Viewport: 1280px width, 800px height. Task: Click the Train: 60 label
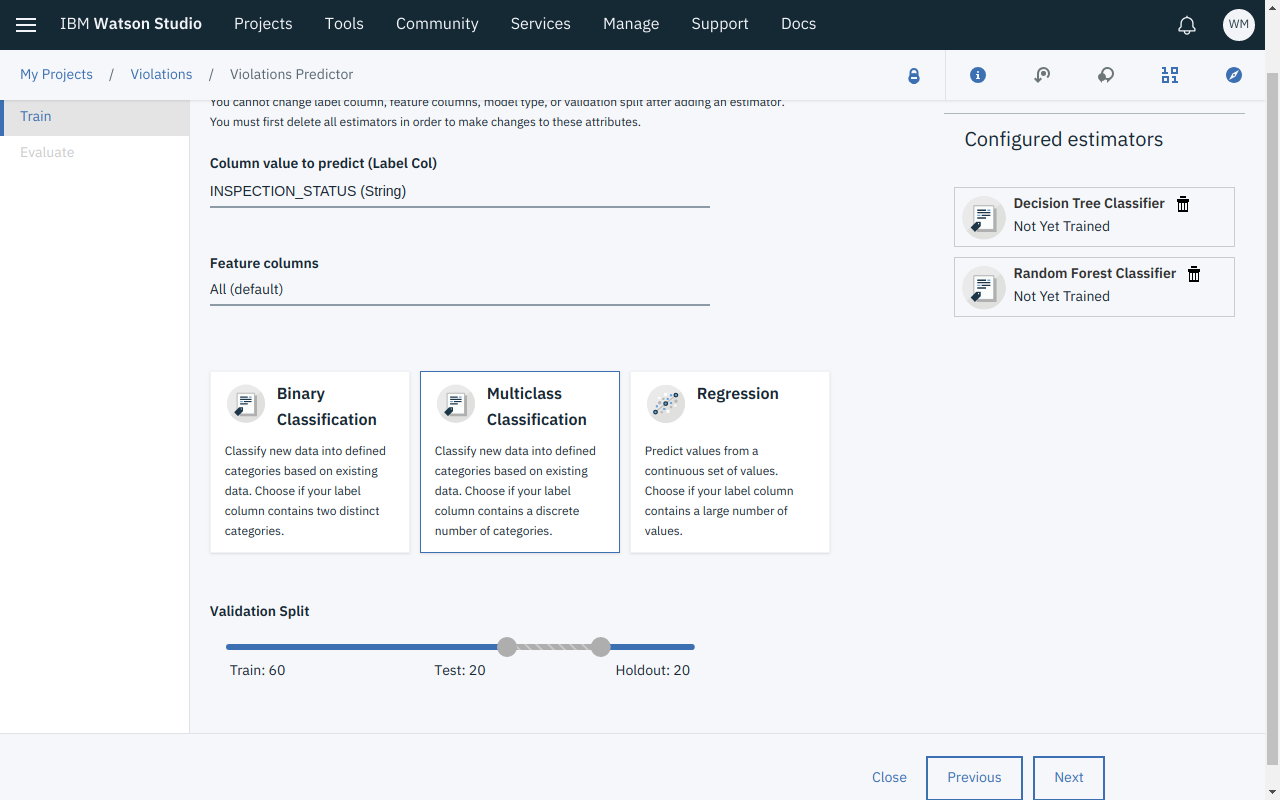[258, 670]
